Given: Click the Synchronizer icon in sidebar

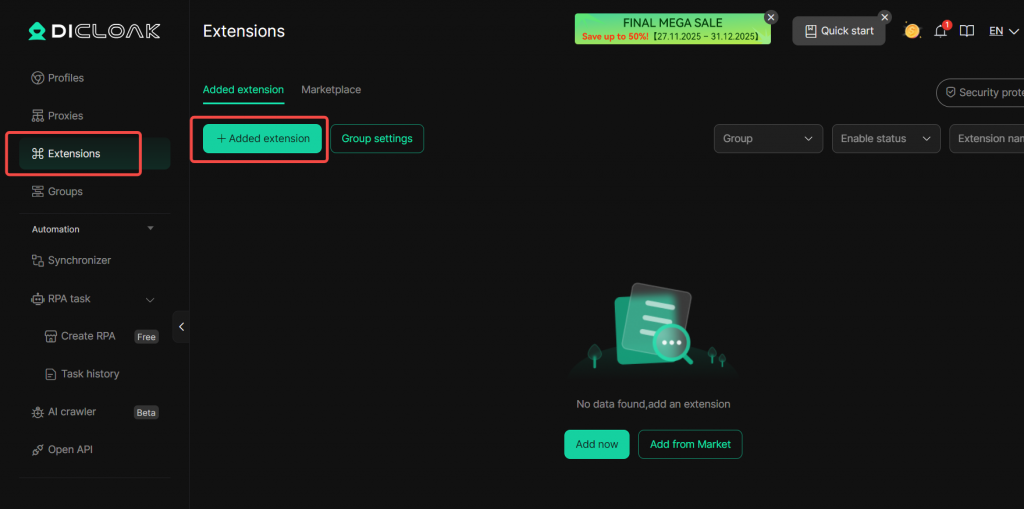Looking at the screenshot, I should click(38, 260).
